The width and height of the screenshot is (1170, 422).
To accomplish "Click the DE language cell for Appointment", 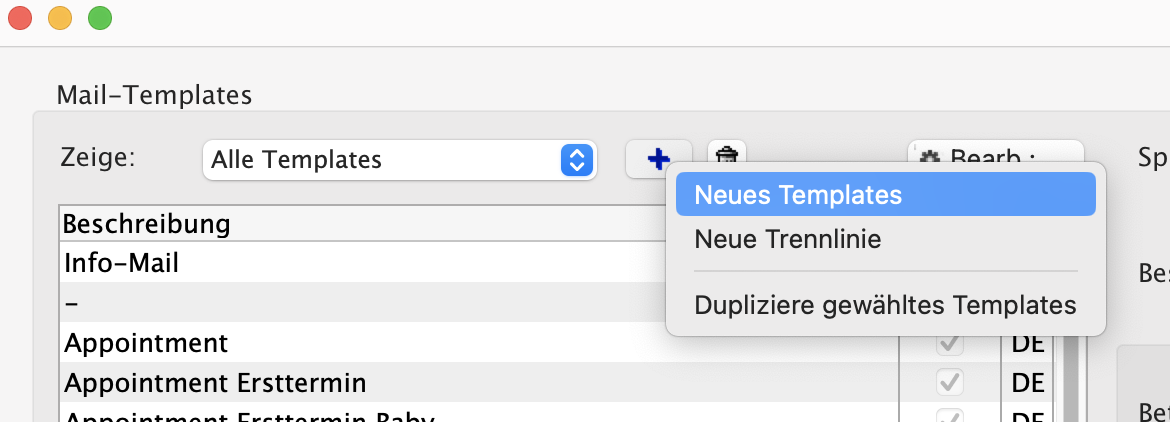I will pos(1027,344).
